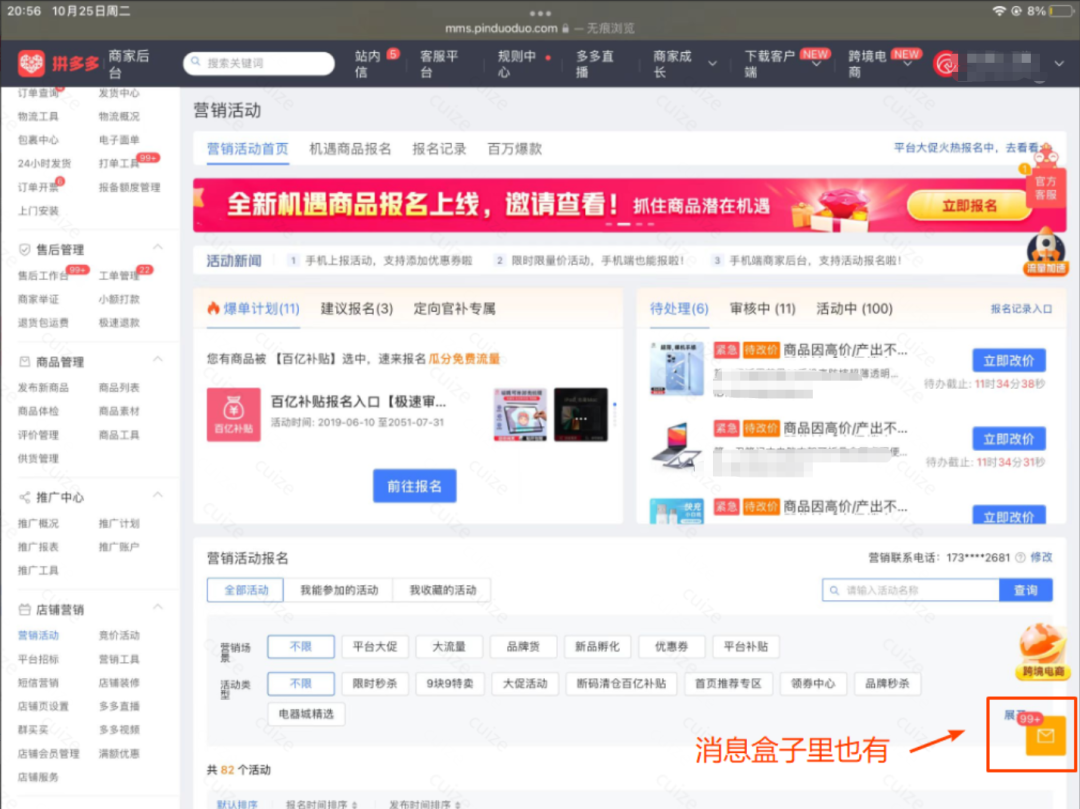
Task: Click the 商品管理 section icon
Action: click(25, 361)
